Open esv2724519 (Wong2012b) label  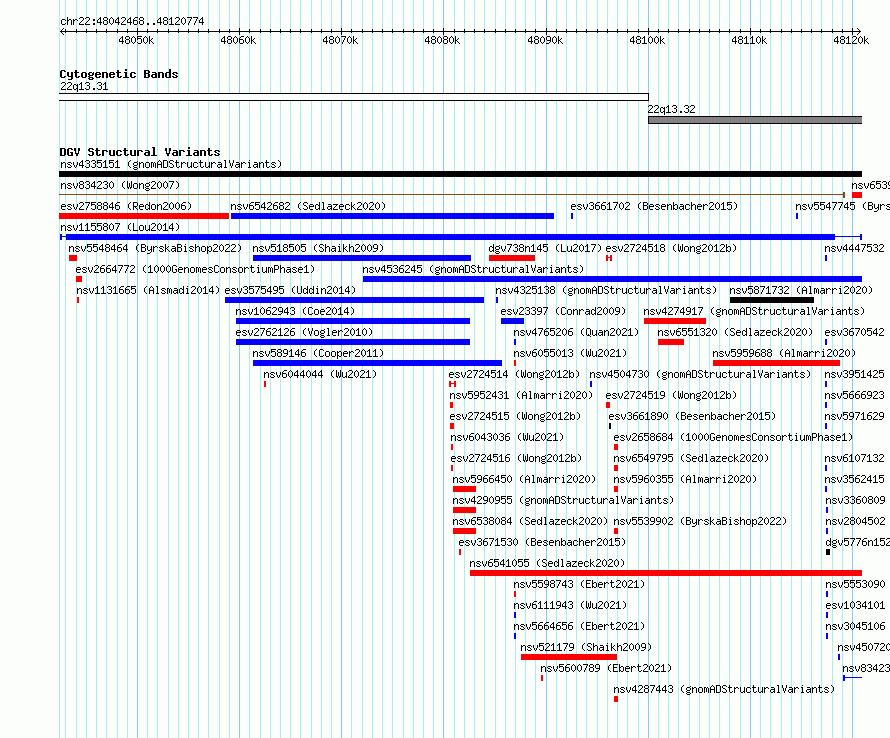[x=671, y=396]
